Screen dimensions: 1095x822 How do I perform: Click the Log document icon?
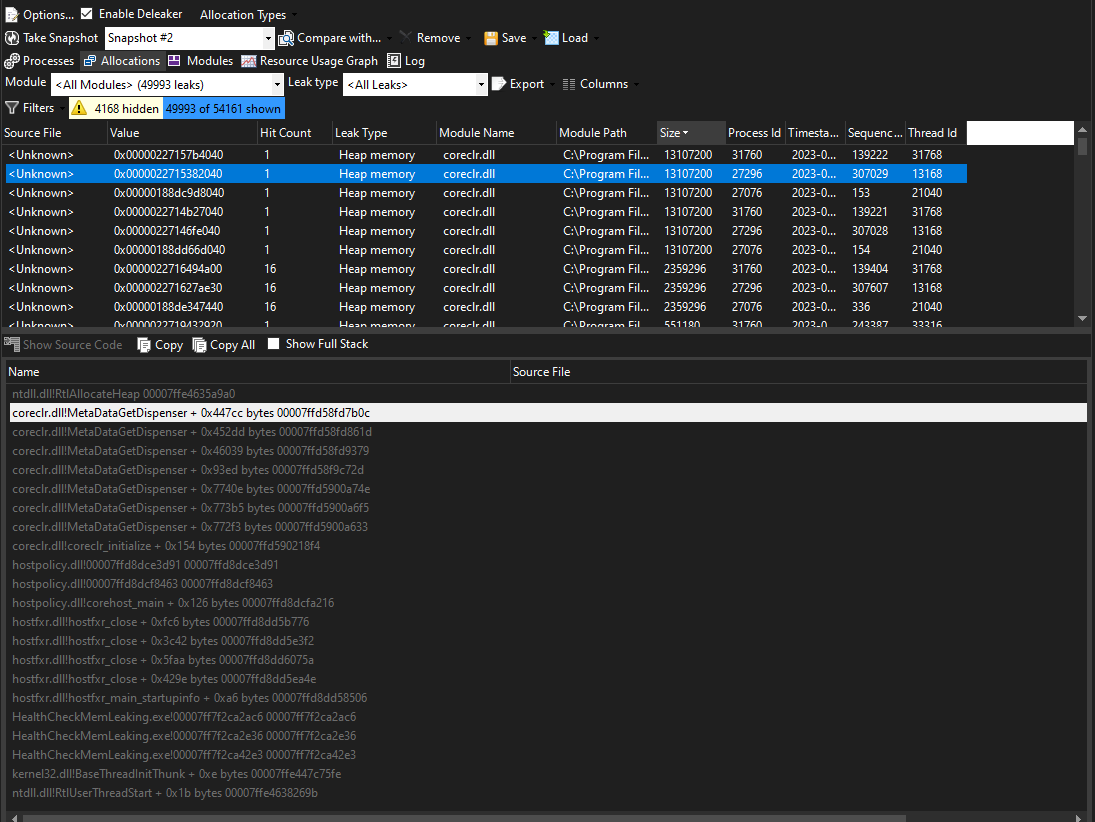tap(394, 61)
